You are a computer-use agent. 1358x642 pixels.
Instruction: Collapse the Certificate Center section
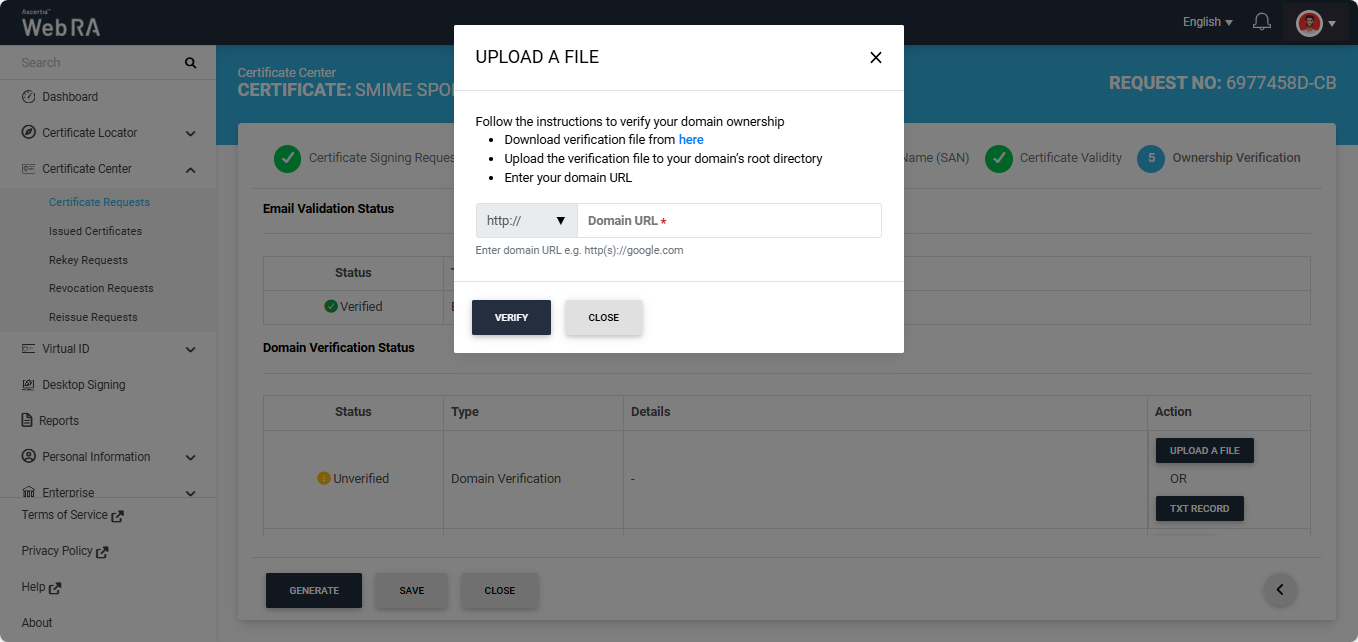(190, 169)
